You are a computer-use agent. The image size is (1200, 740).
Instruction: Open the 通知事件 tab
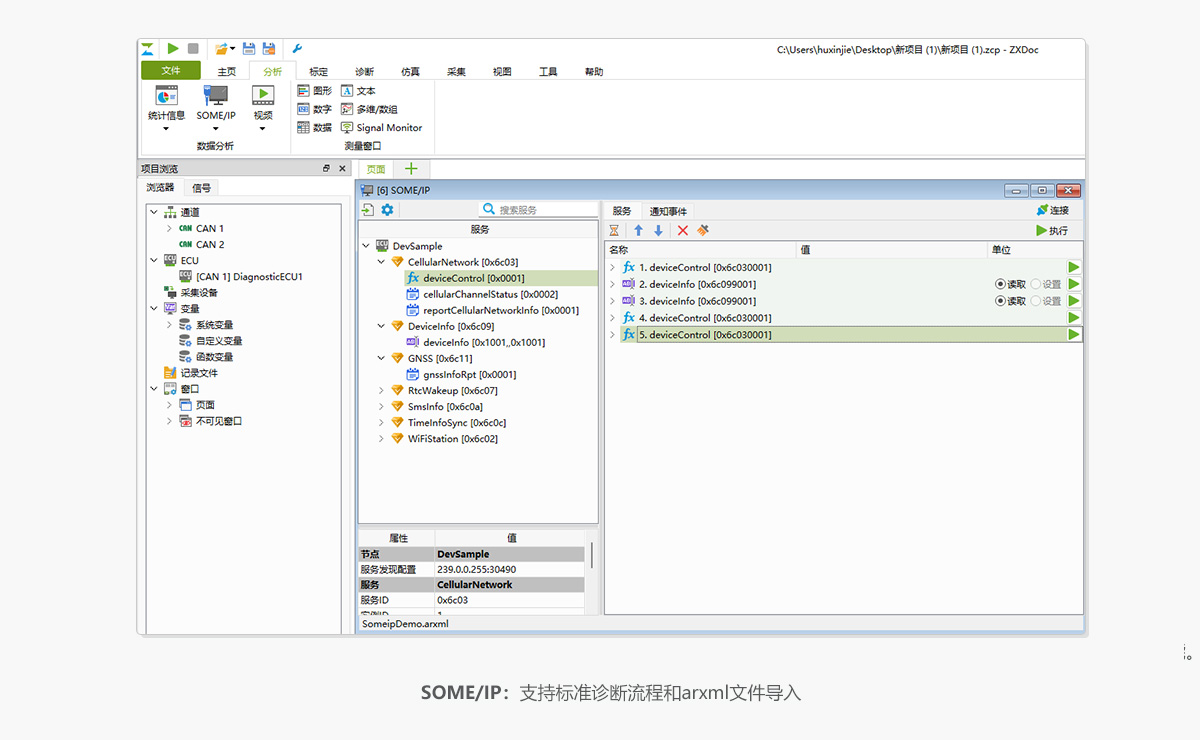click(668, 211)
